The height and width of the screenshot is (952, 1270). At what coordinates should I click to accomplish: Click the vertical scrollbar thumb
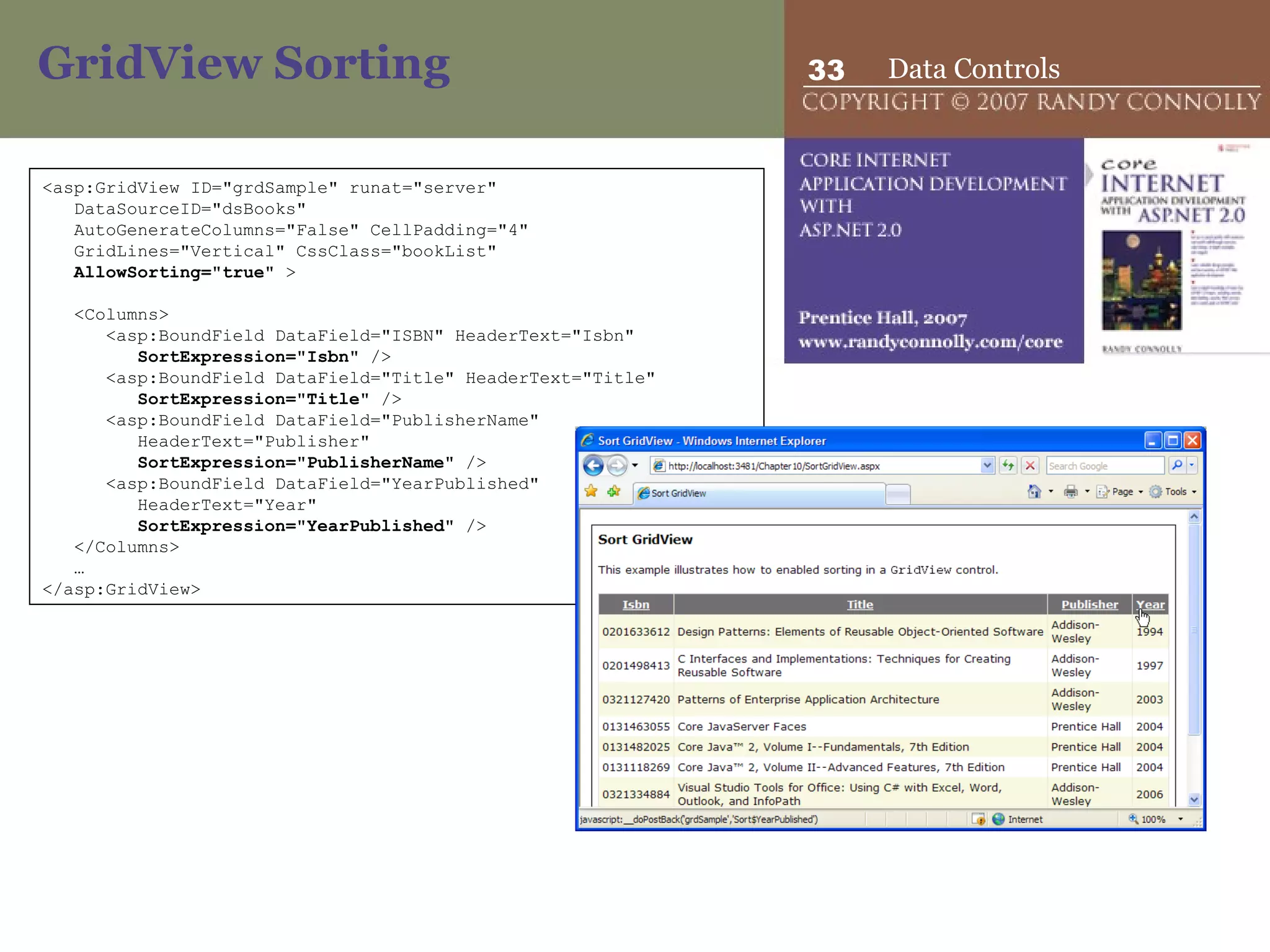point(1194,629)
